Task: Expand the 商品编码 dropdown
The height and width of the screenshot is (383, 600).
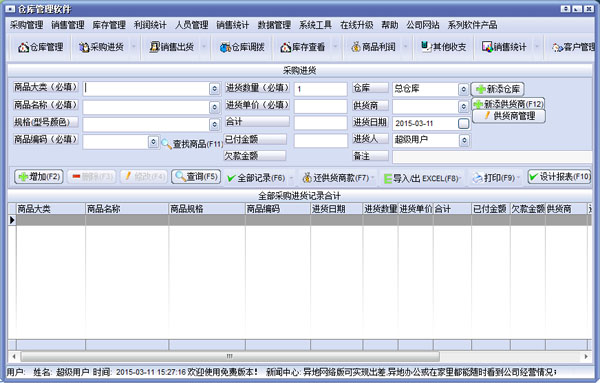Action: point(153,142)
